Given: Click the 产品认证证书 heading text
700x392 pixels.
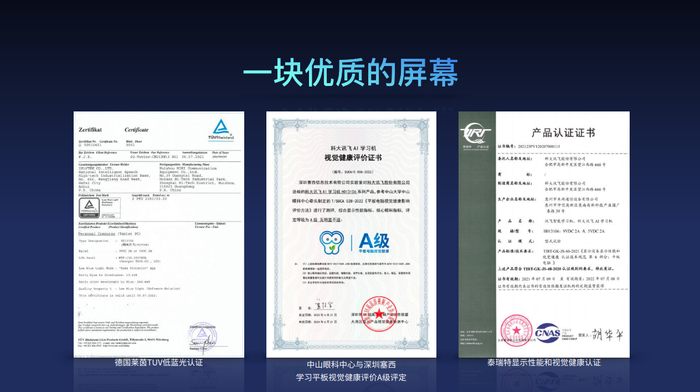Looking at the screenshot, I should click(x=563, y=133).
